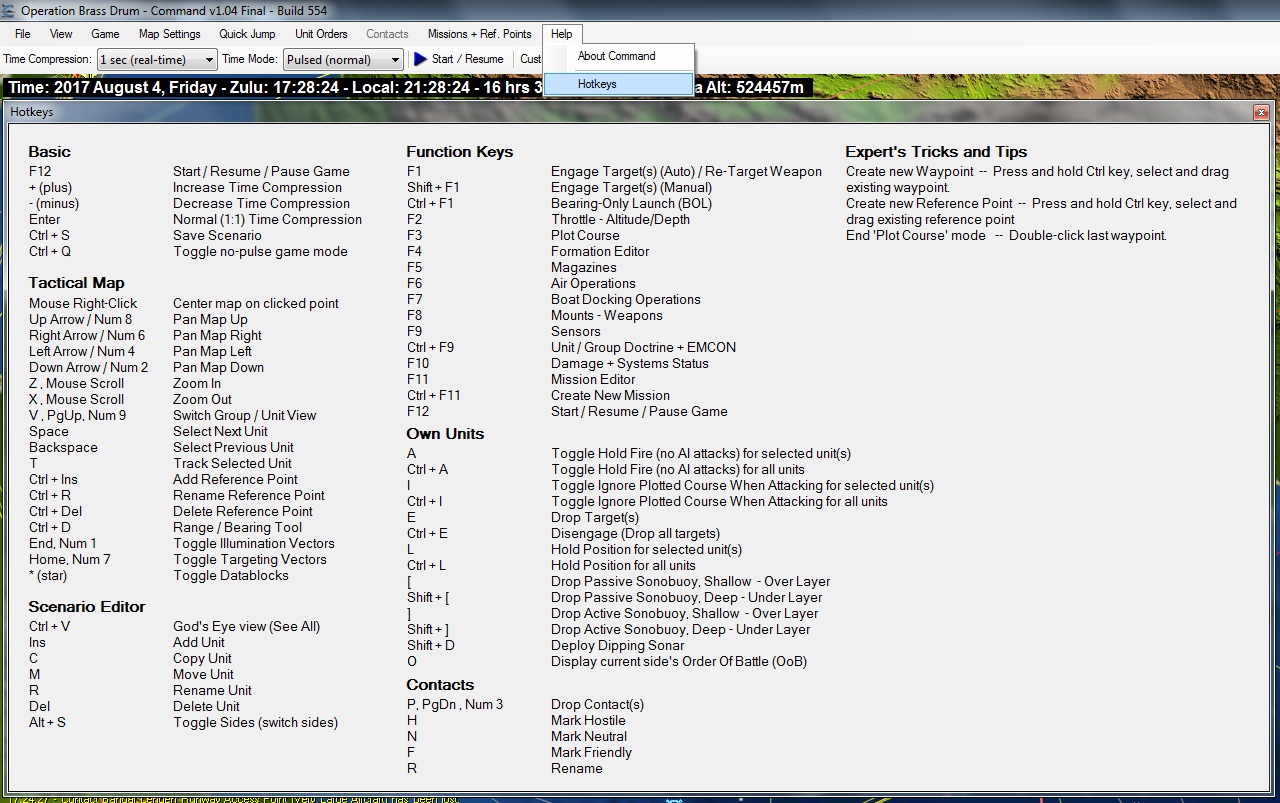Click the 'Mark Hostile' entry
Image resolution: width=1280 pixels, height=803 pixels.
click(588, 720)
